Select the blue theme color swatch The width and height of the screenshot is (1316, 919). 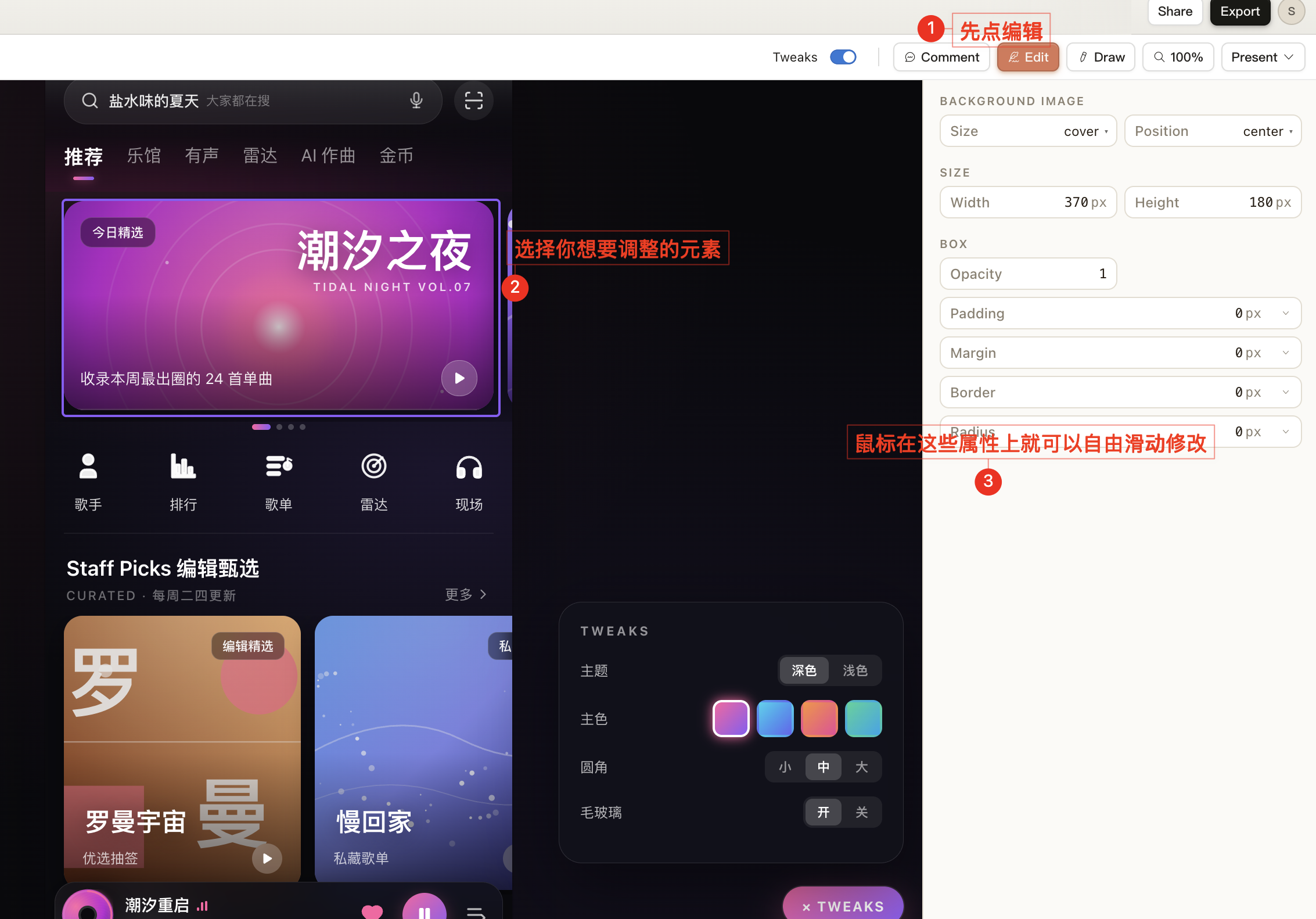pos(775,718)
